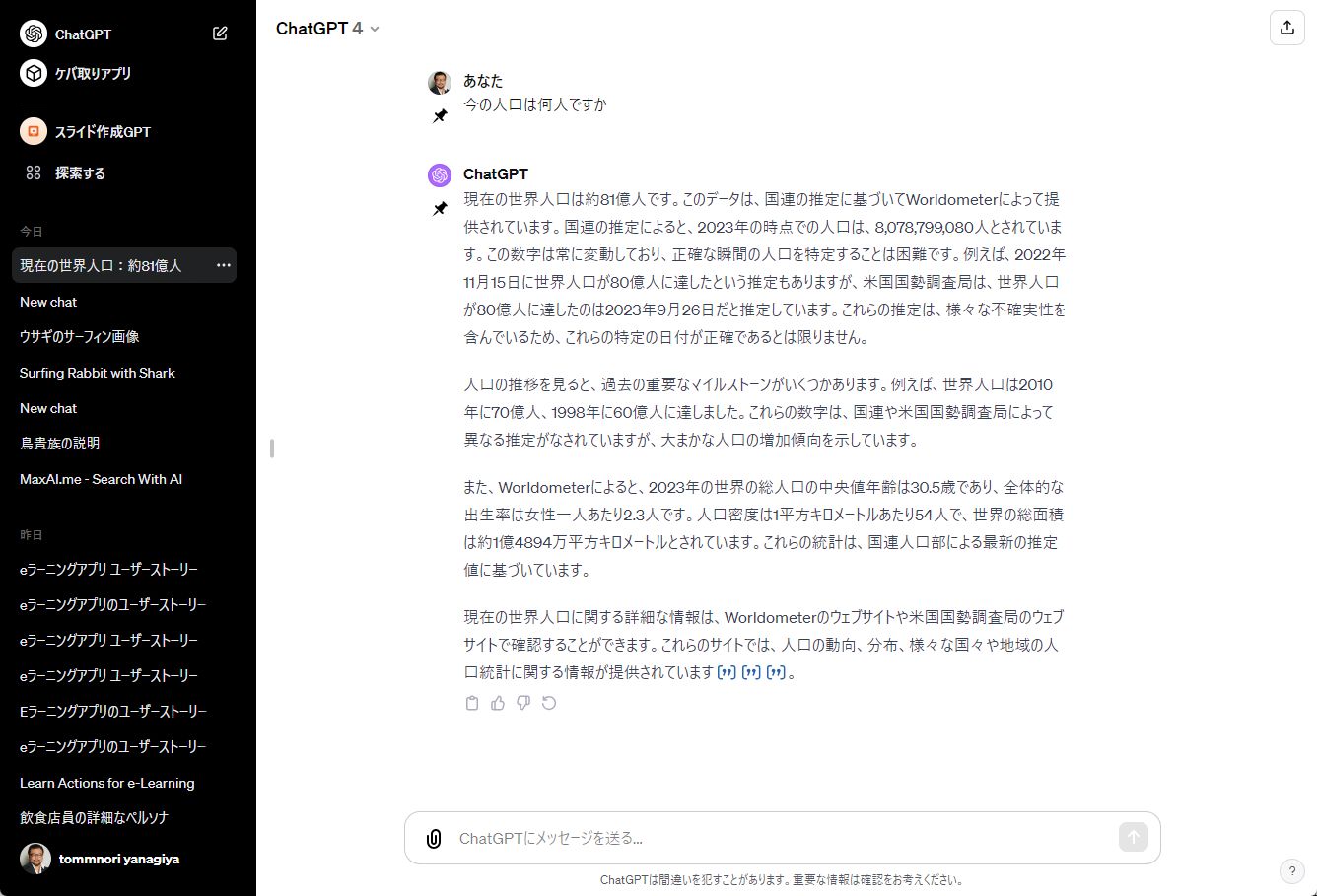
Task: Click the send message arrow button
Action: pos(1133,837)
